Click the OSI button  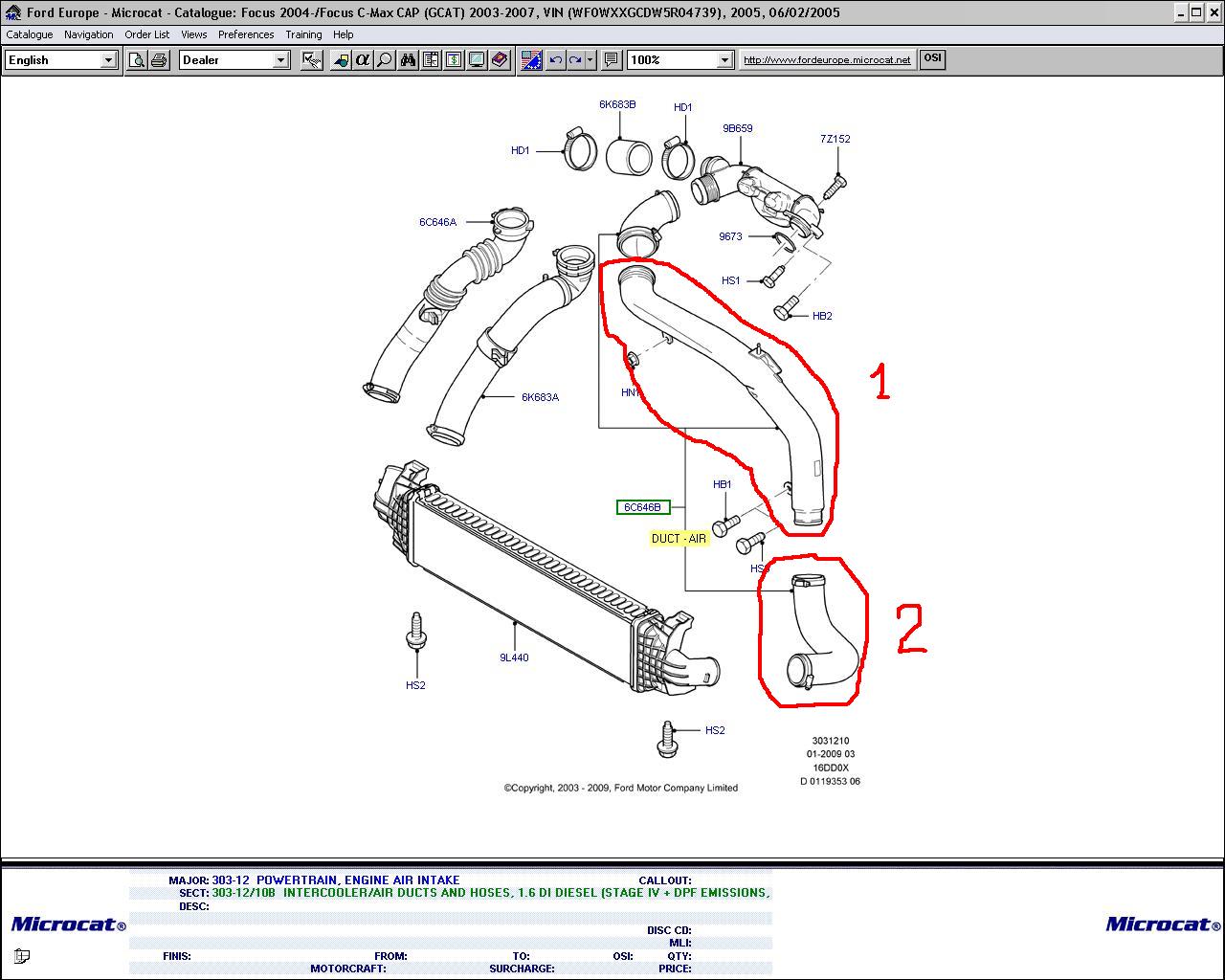[x=932, y=58]
